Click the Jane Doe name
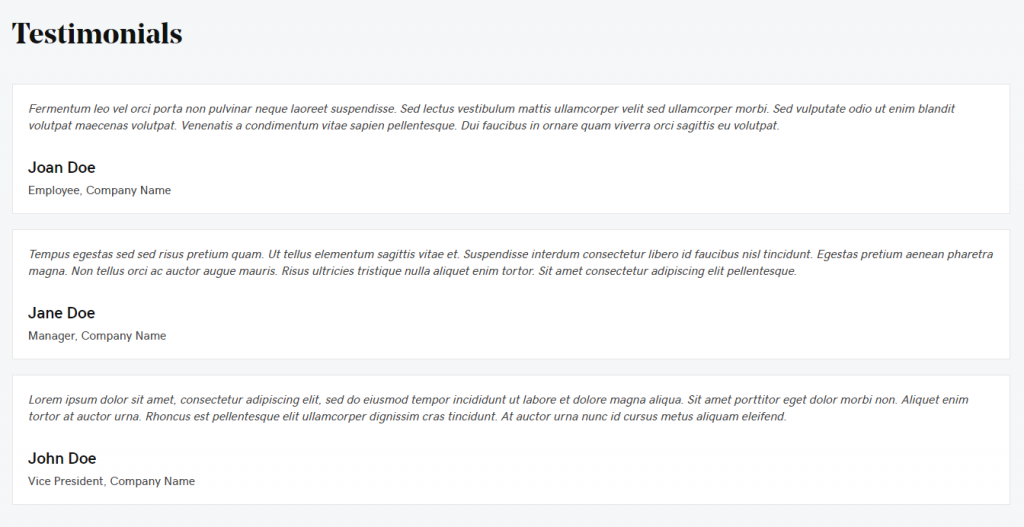Screen dimensions: 1024x527 coord(61,313)
